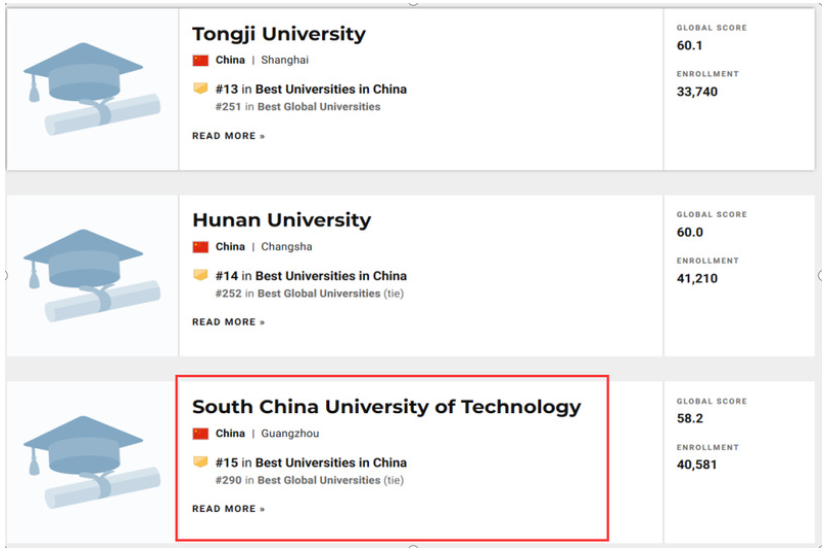Click Hunan University graduation cap image
Image resolution: width=828 pixels, height=555 pixels.
(91, 274)
